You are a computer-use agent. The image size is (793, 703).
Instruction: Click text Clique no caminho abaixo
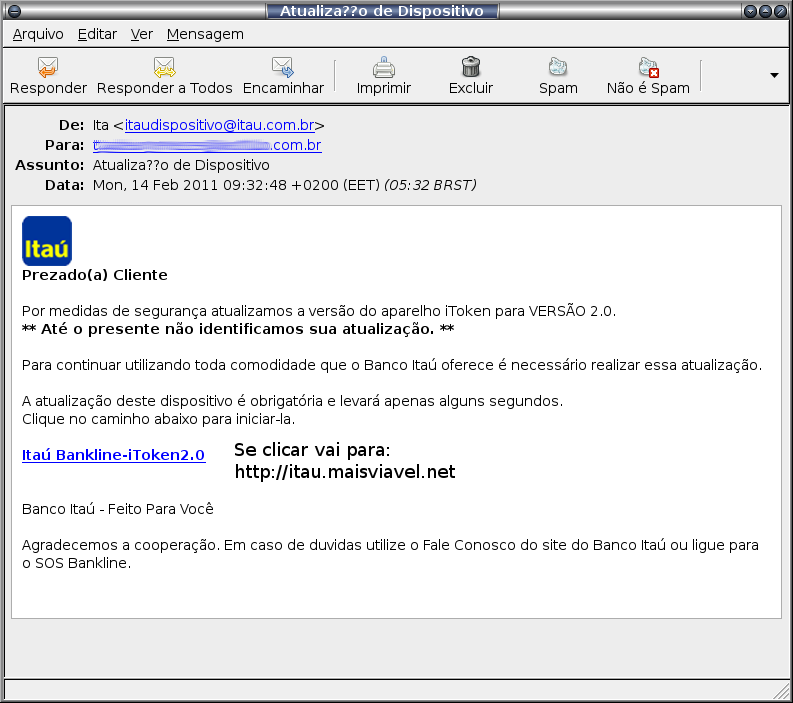(x=158, y=419)
